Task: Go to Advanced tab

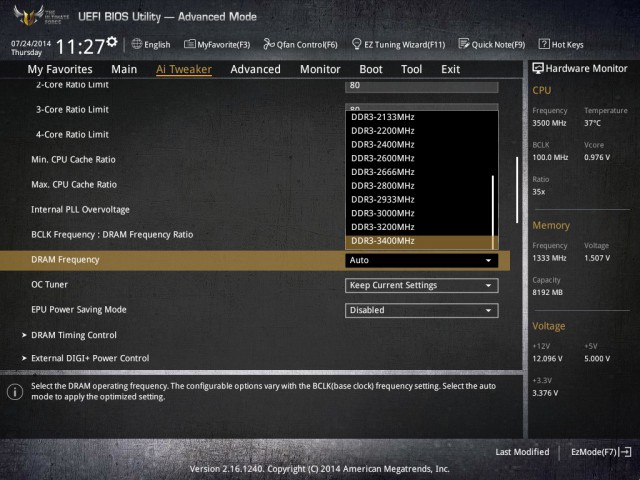Action: pos(256,69)
